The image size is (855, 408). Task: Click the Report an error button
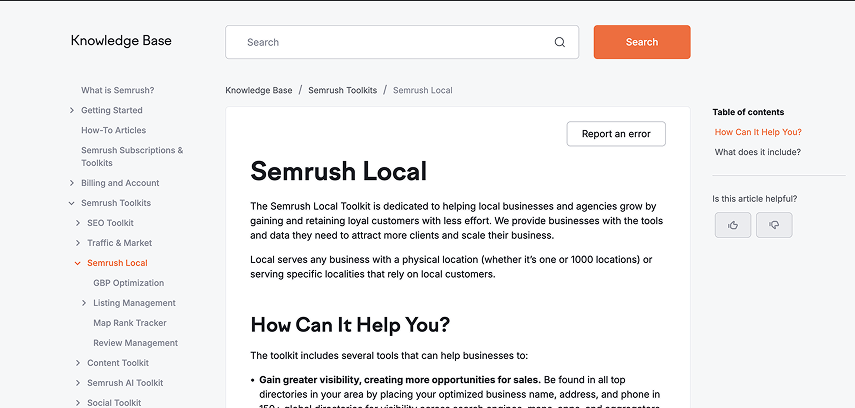(616, 134)
